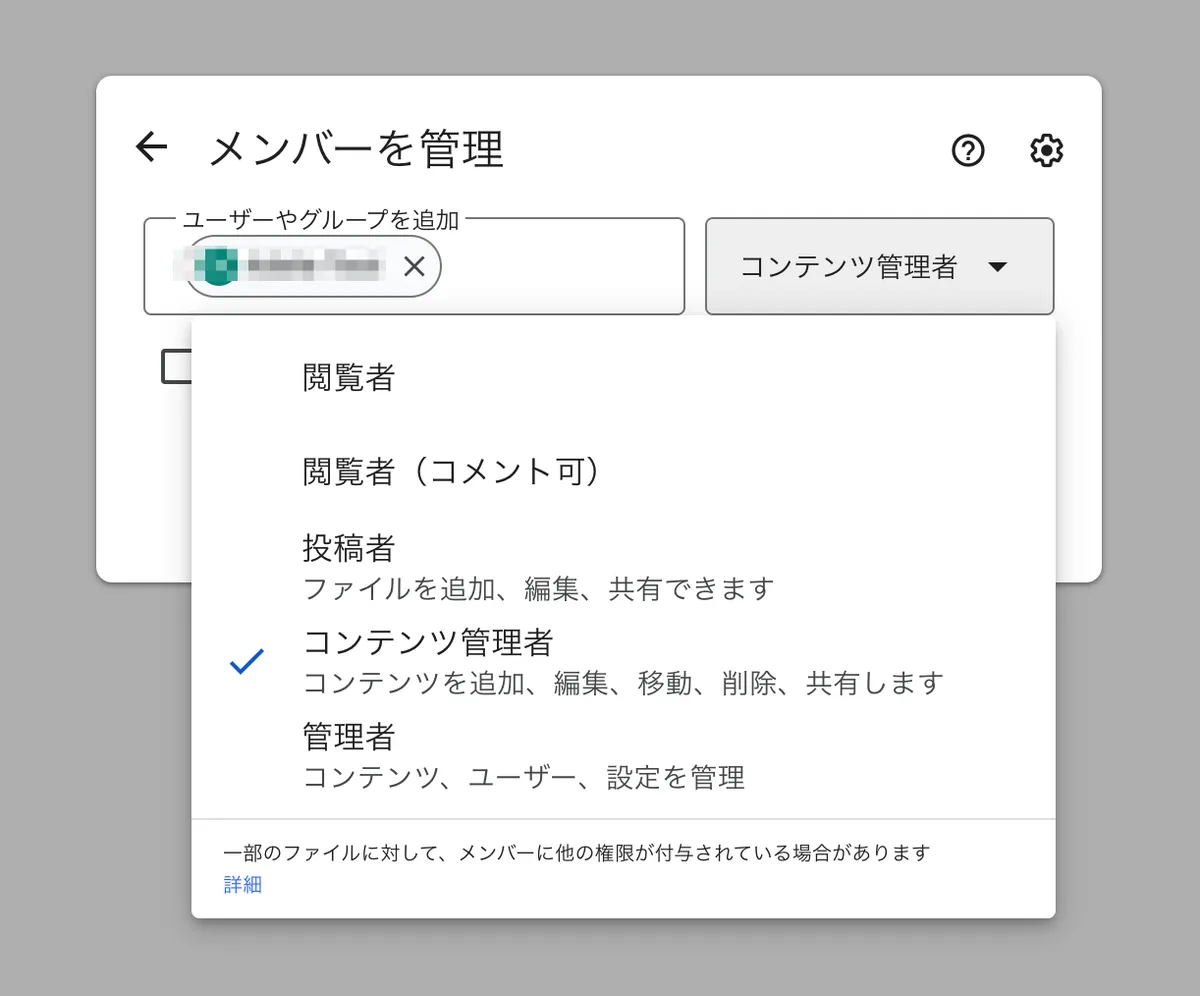Click the back arrow beside メンバーを管理

[151, 148]
